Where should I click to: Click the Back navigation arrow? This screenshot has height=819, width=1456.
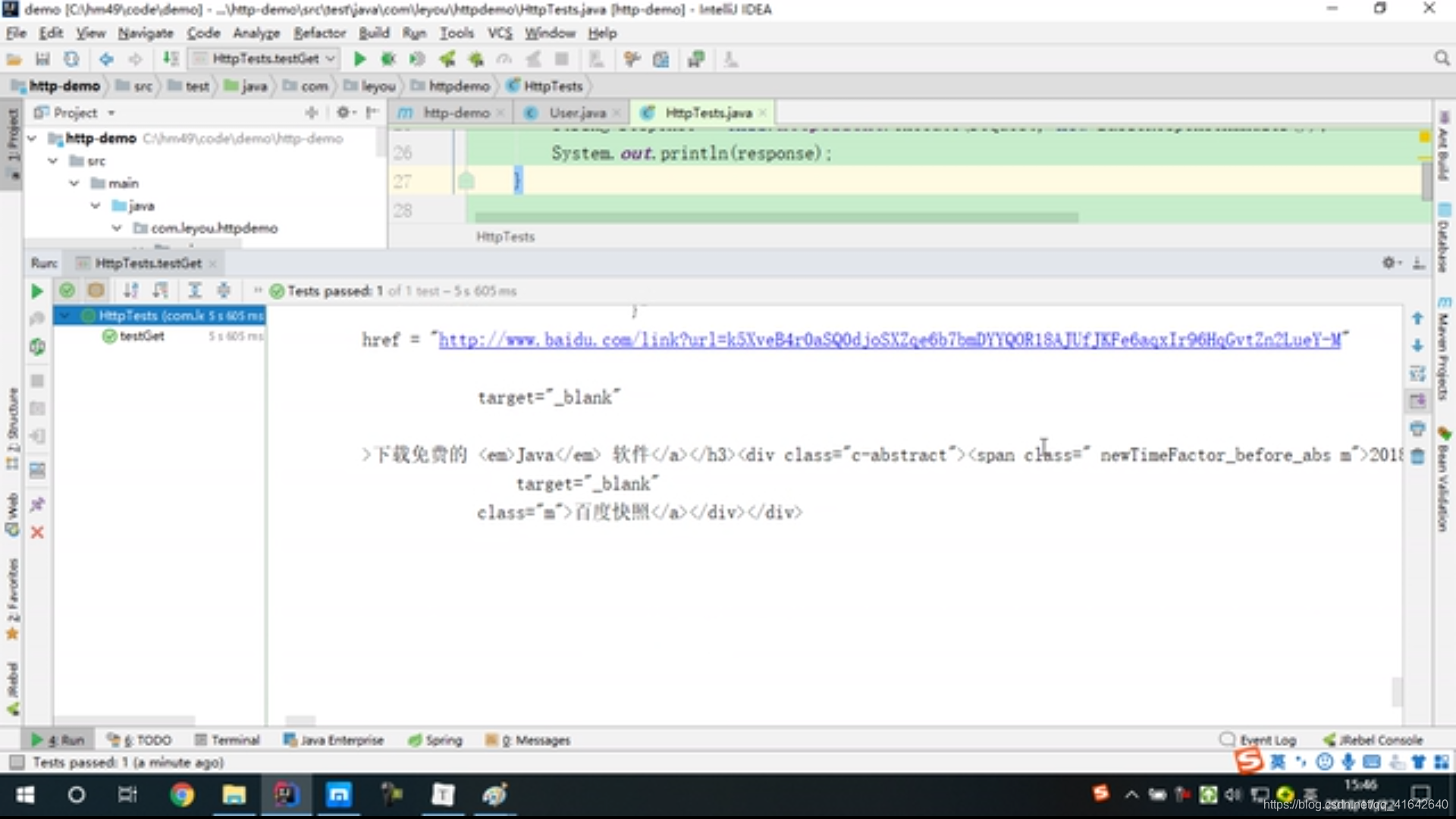pos(106,59)
